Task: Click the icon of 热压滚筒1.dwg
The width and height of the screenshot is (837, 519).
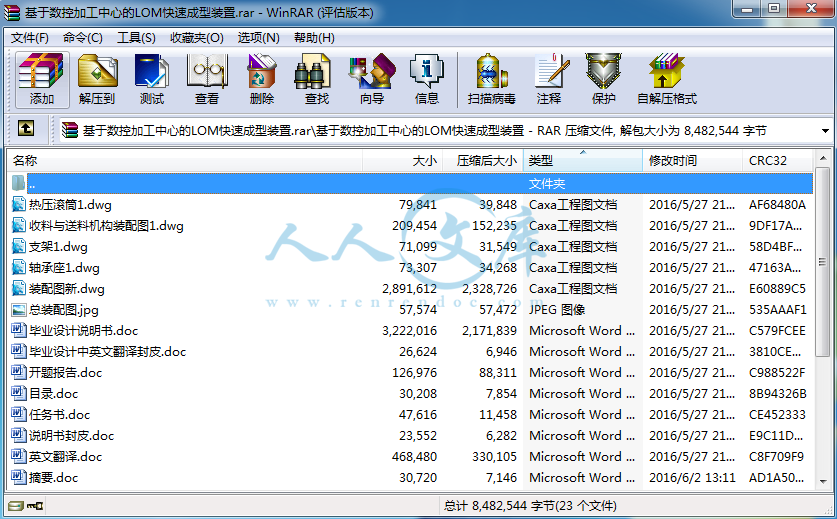Action: [x=19, y=205]
